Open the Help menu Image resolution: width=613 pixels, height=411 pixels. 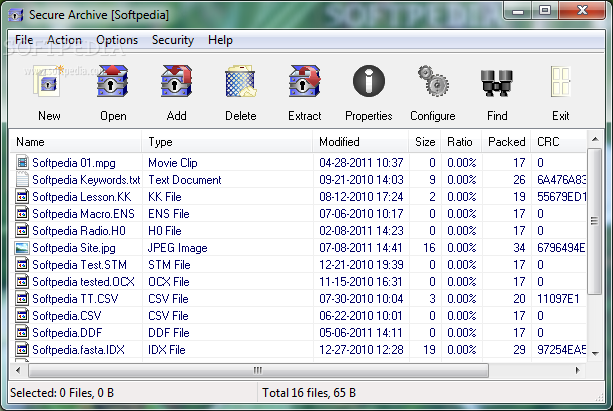[x=220, y=40]
